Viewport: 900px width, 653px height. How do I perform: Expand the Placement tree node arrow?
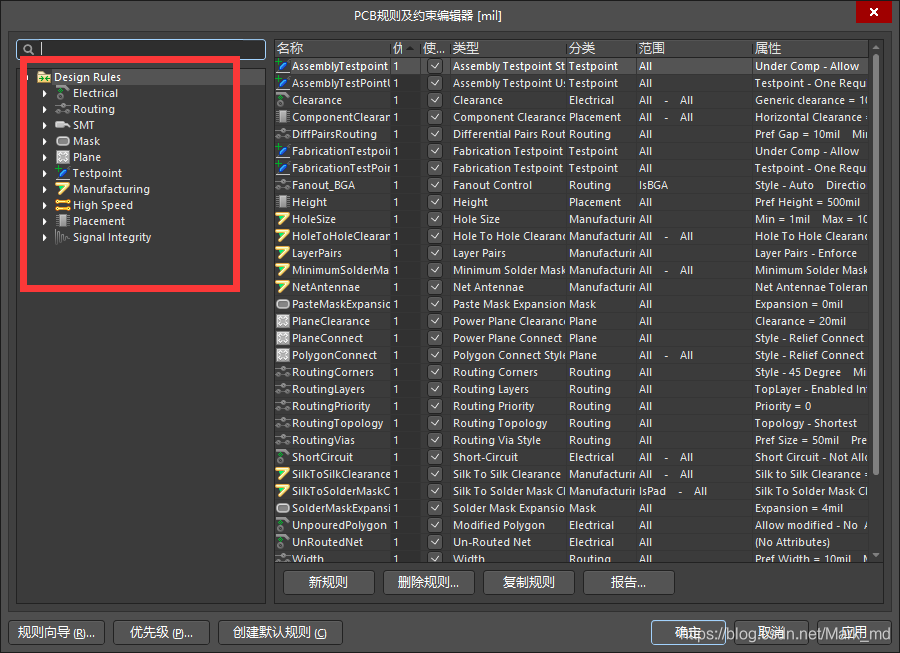click(45, 221)
